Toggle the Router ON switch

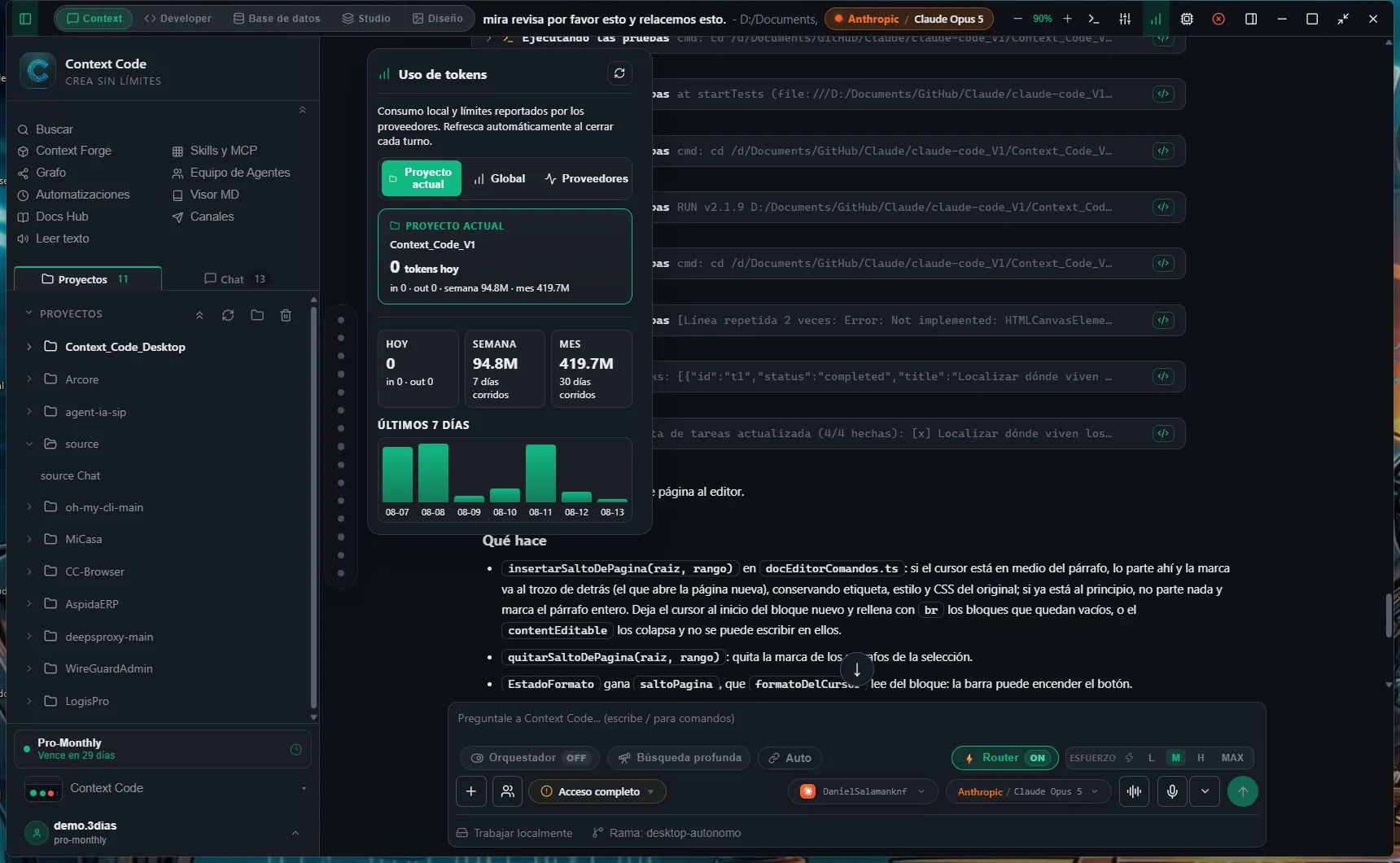click(x=1005, y=758)
